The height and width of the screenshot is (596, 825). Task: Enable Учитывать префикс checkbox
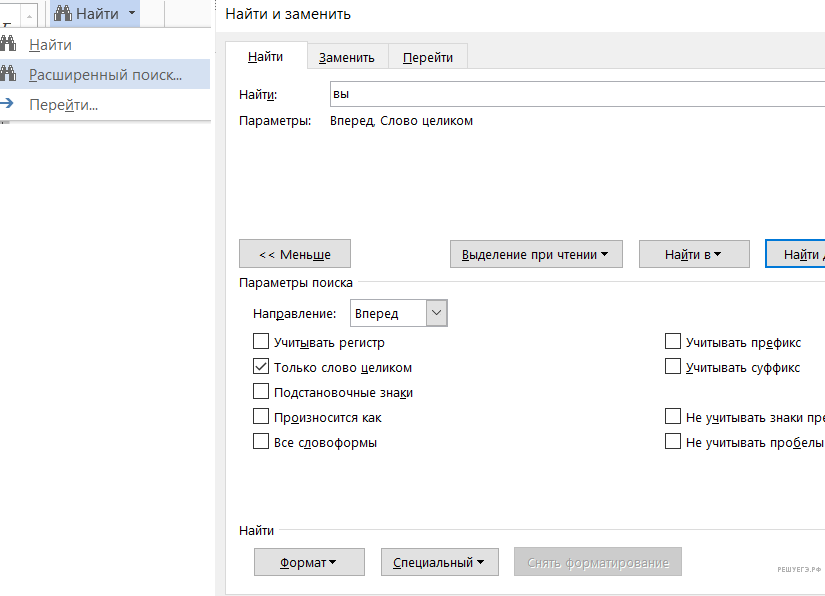[x=673, y=342]
